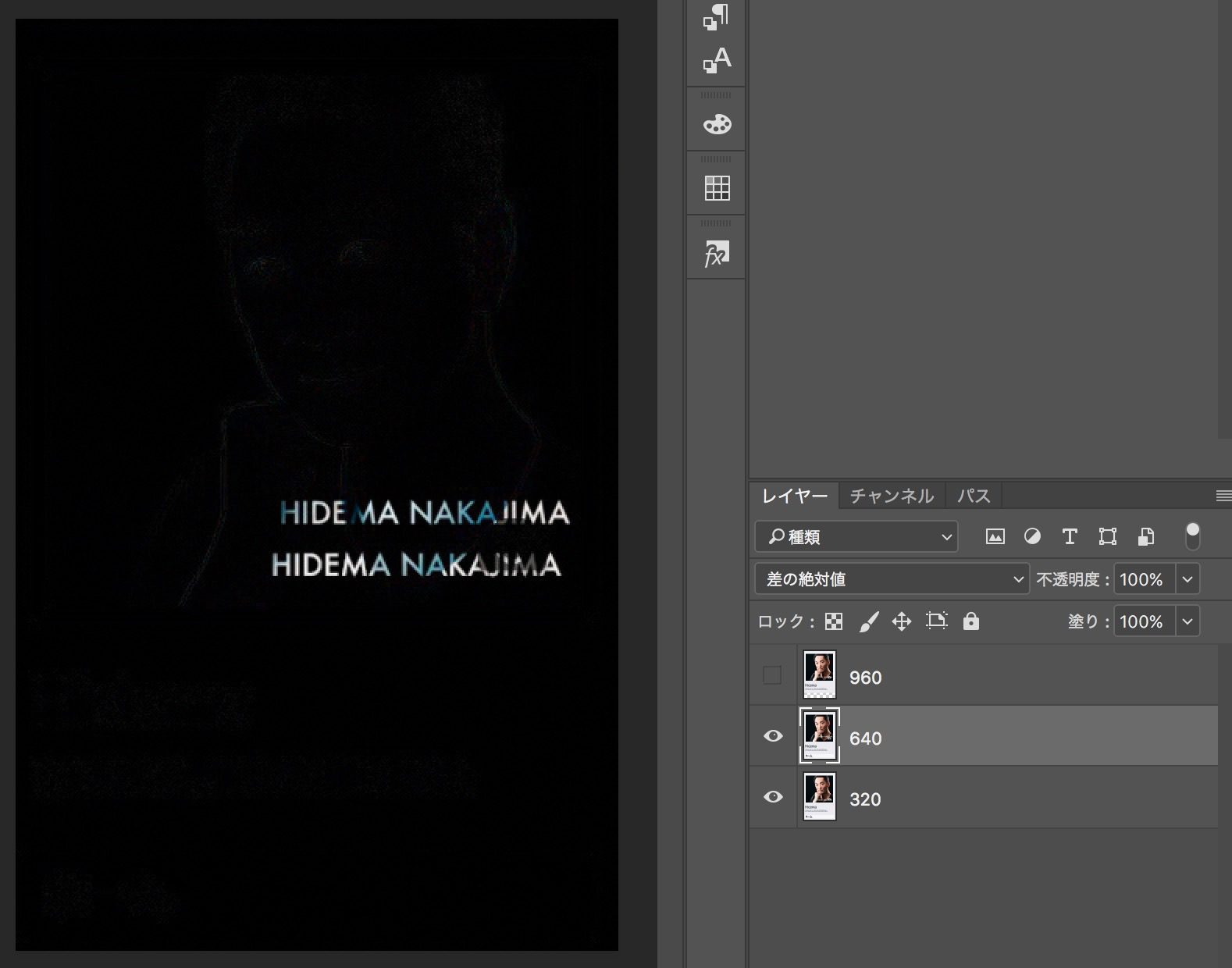Filter layers by text type
Screen dimensions: 1232x968
tap(1070, 536)
